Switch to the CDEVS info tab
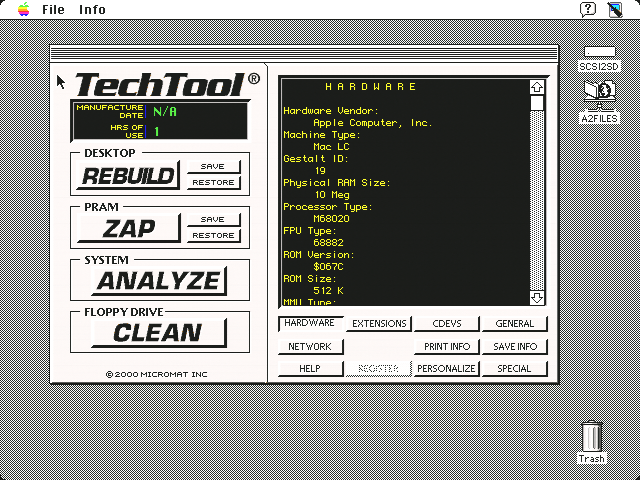 click(447, 324)
